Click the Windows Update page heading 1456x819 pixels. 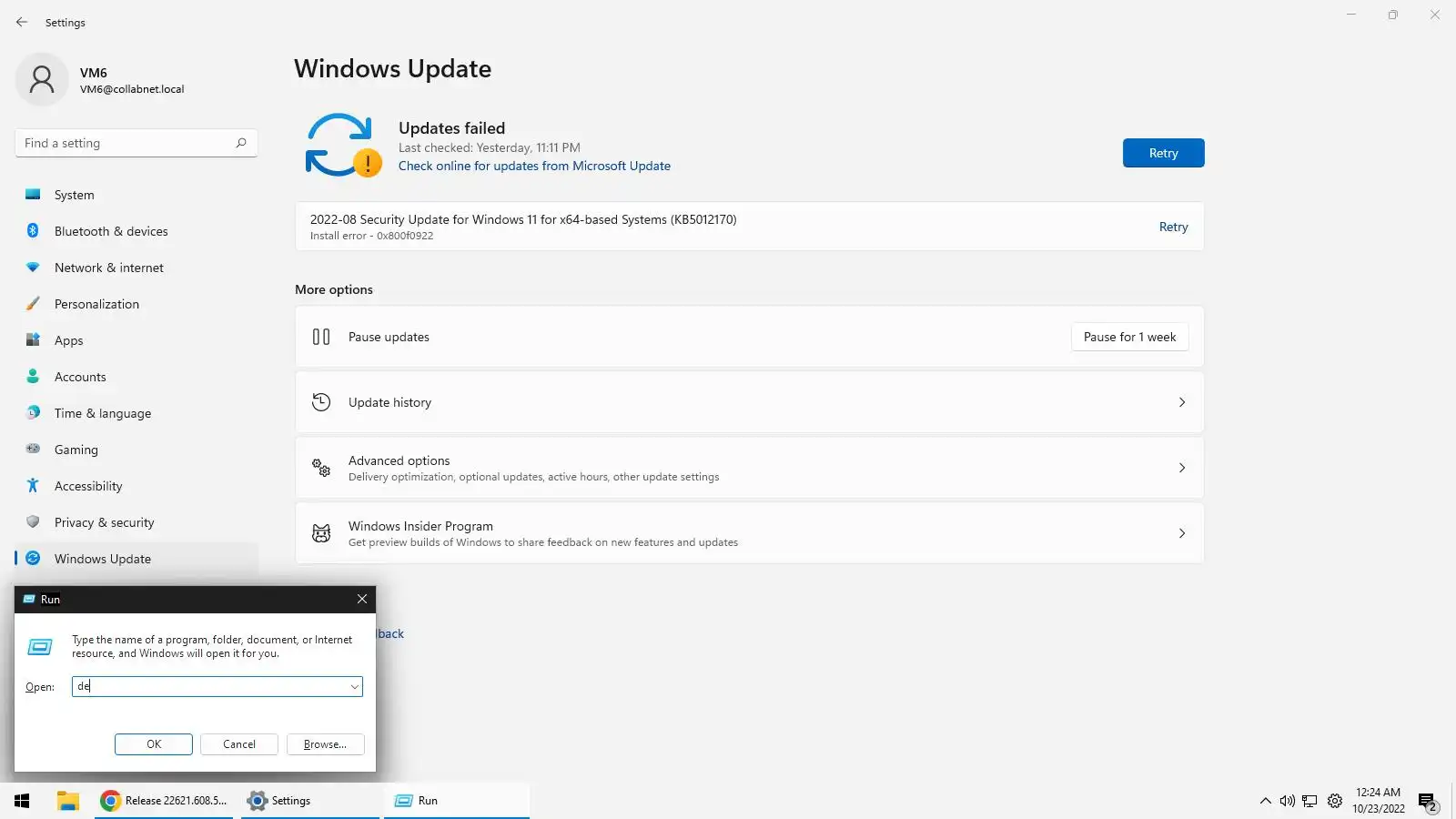392,69
